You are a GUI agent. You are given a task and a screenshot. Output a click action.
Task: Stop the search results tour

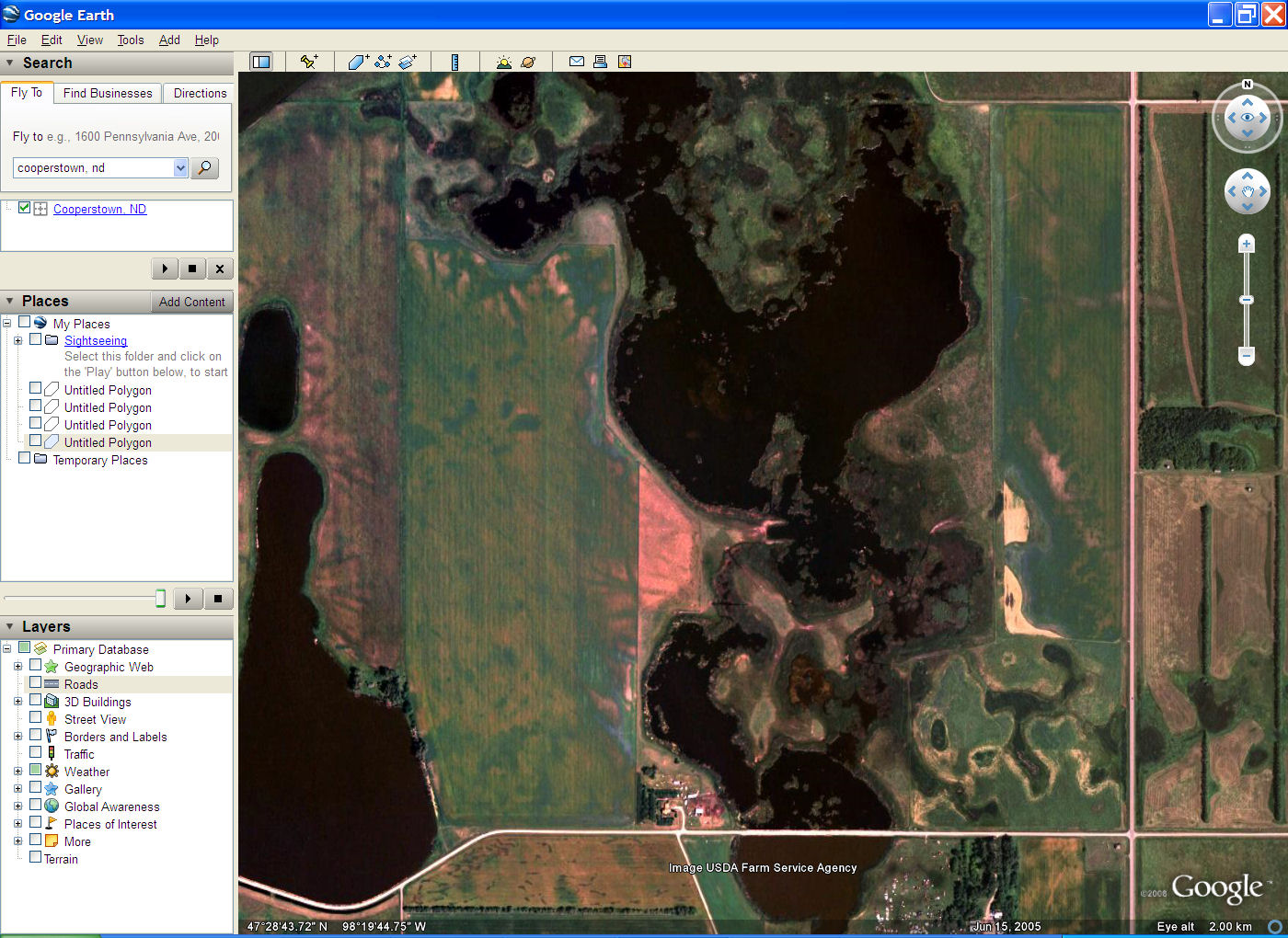coord(192,269)
